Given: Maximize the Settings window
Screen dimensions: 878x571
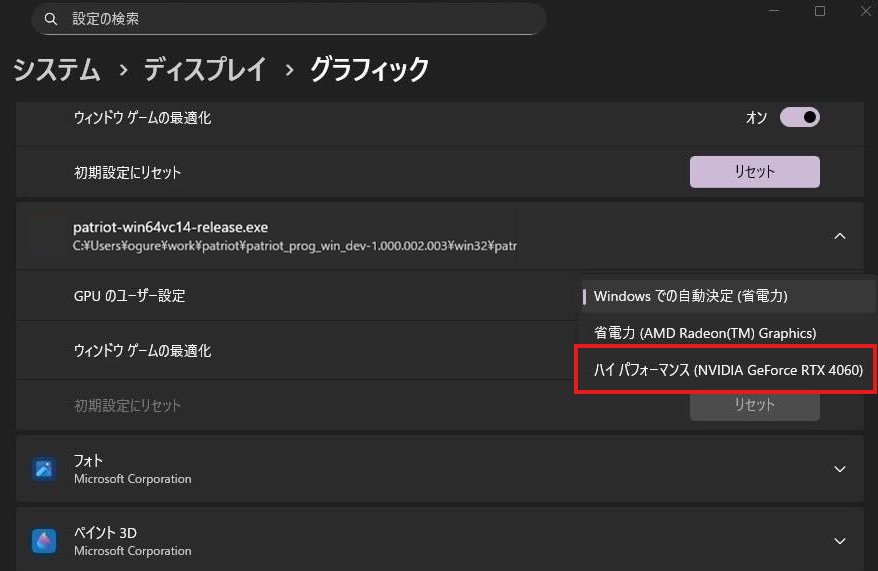Looking at the screenshot, I should click(820, 11).
